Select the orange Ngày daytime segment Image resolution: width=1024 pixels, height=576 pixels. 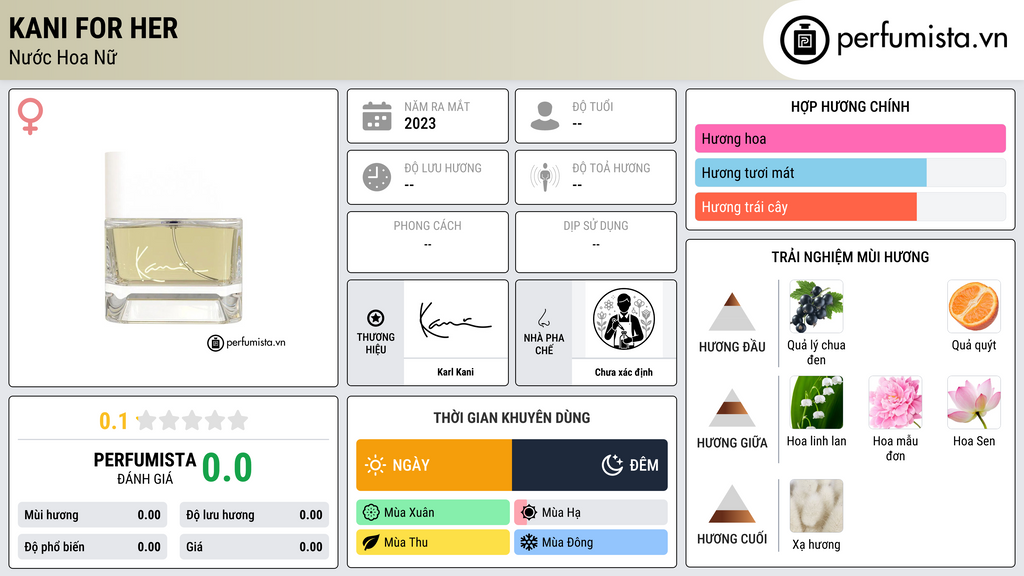point(434,465)
